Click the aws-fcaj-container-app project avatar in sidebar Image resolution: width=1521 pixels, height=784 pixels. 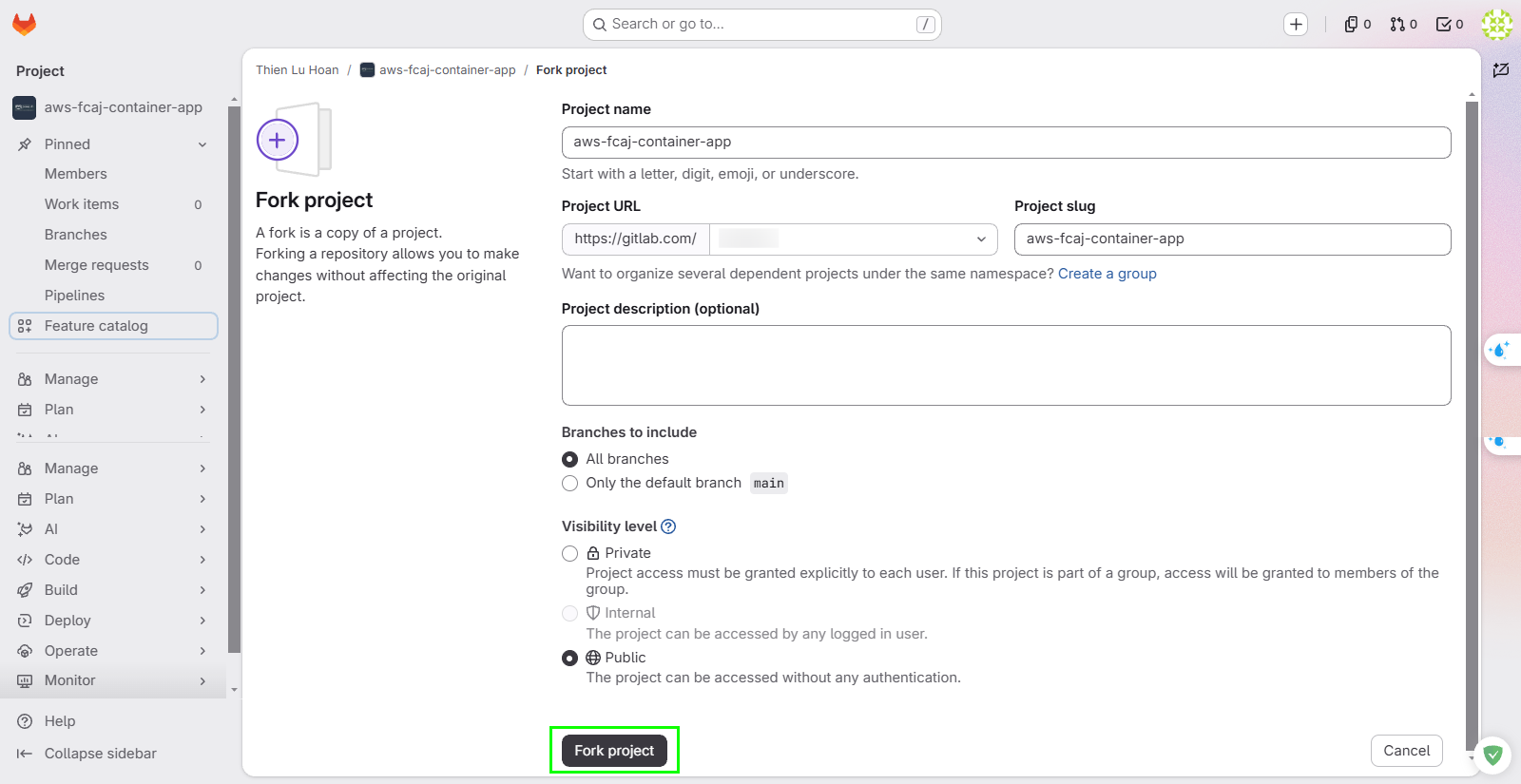point(24,108)
